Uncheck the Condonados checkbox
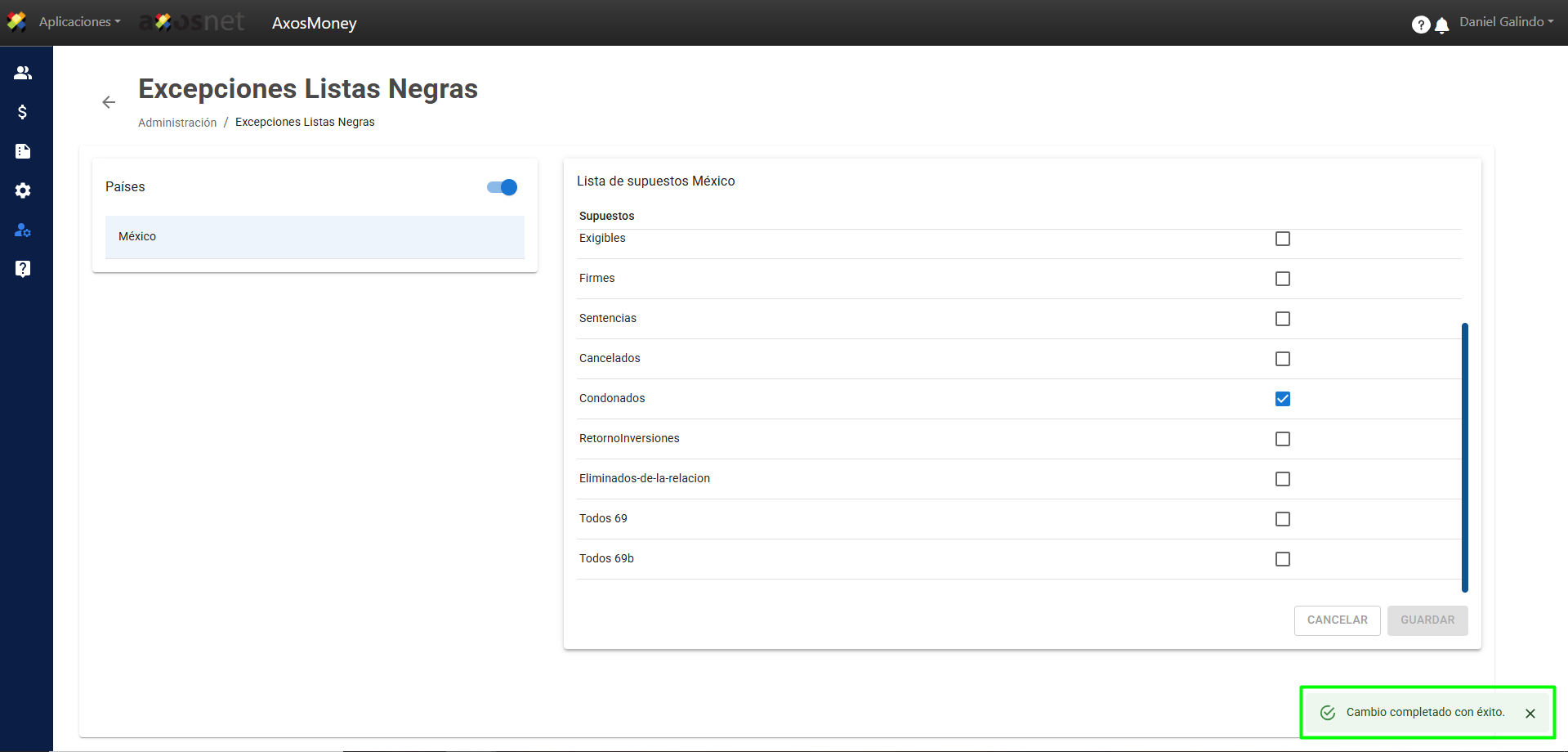Image resolution: width=1568 pixels, height=752 pixels. click(1283, 399)
